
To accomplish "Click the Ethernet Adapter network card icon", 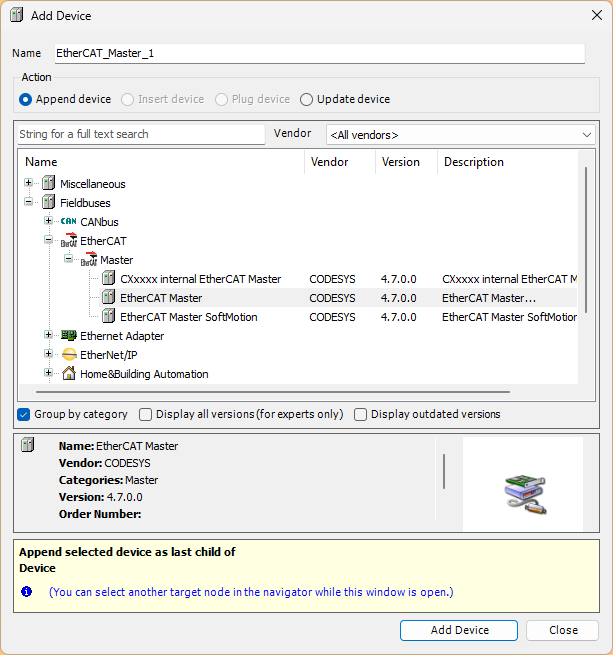I will (69, 335).
